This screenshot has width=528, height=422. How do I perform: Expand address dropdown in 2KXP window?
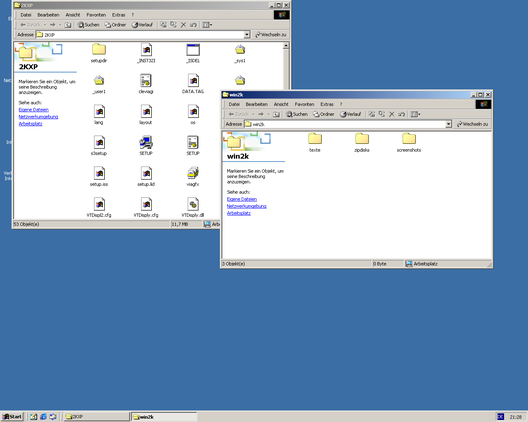247,35
